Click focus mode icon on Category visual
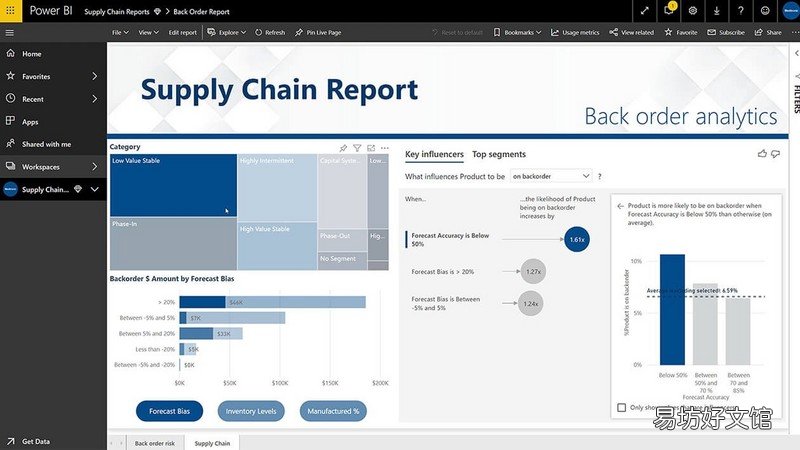The image size is (800, 450). 371,148
